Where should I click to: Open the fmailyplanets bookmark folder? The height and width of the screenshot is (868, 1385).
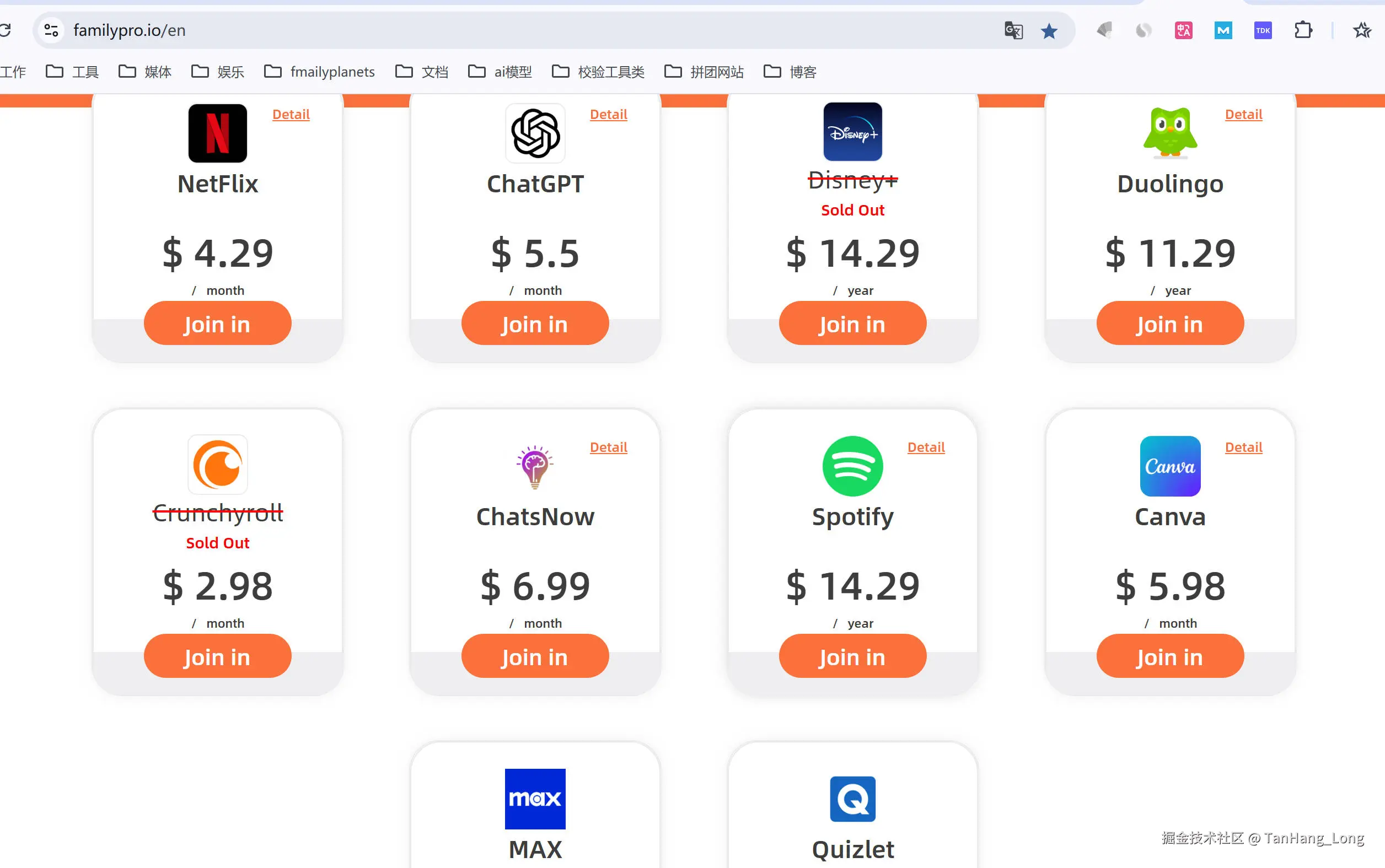click(x=319, y=72)
